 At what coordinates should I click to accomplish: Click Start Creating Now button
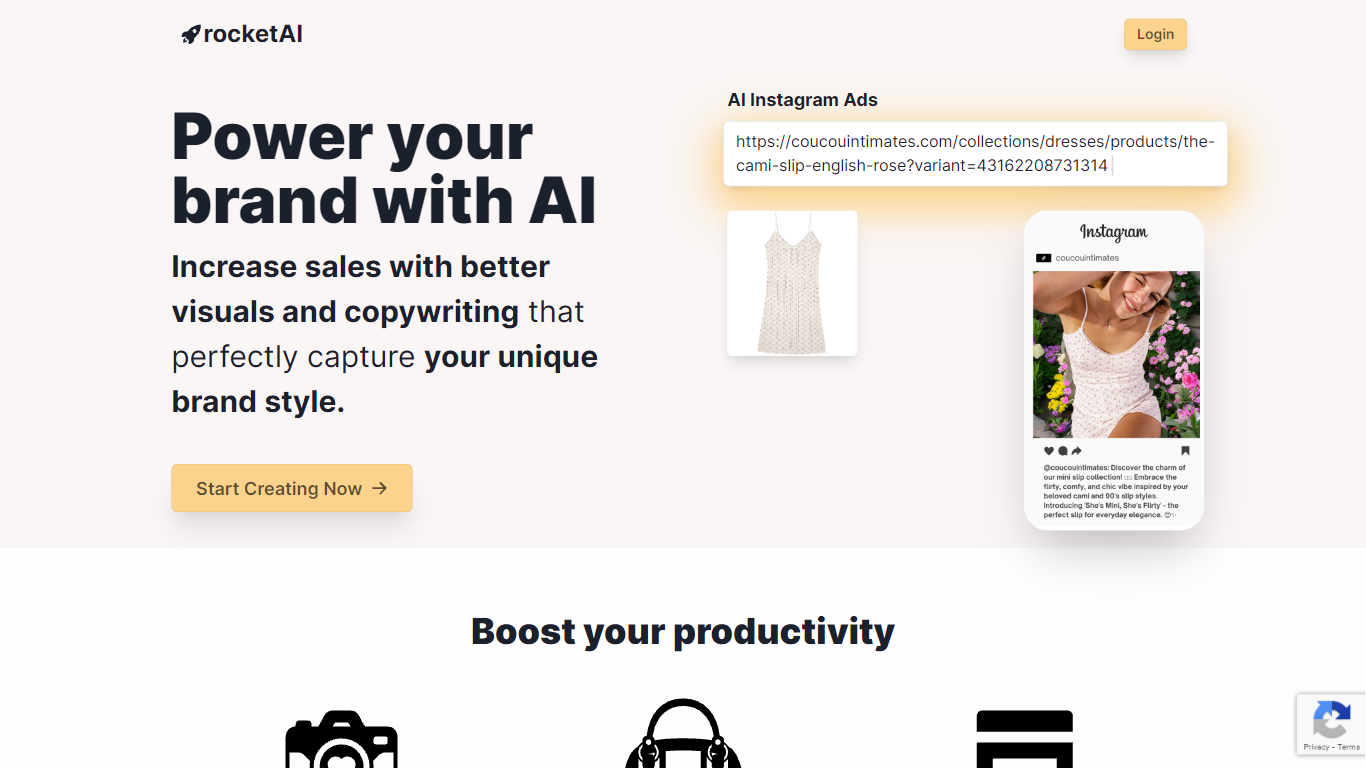coord(292,488)
